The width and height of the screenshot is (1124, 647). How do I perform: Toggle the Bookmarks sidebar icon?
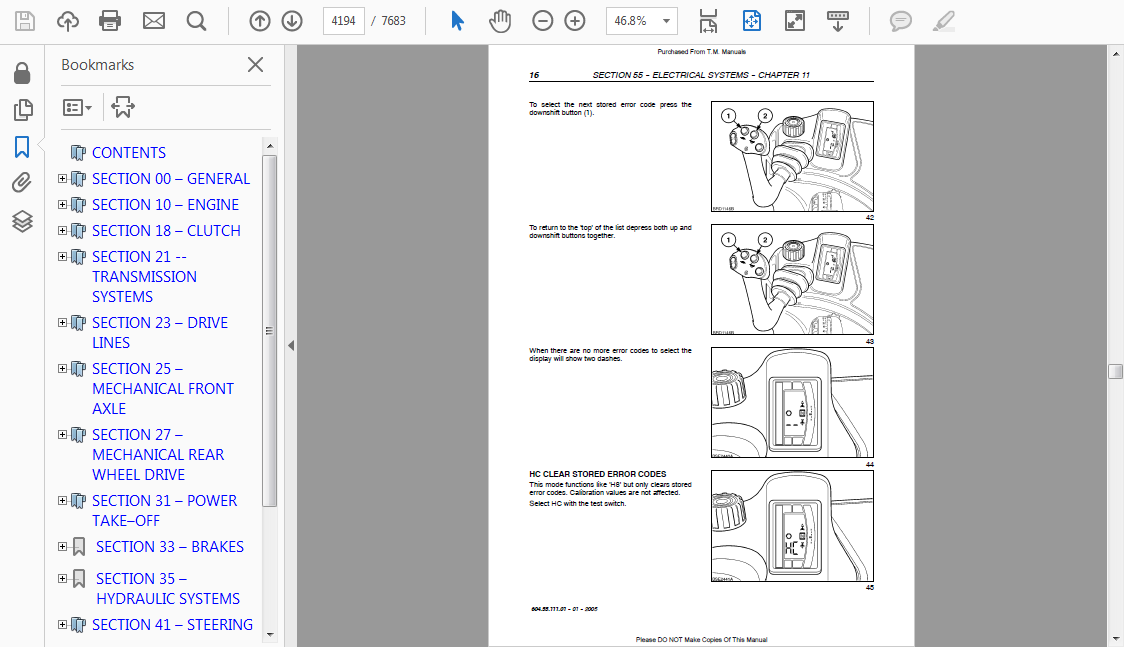coord(22,147)
